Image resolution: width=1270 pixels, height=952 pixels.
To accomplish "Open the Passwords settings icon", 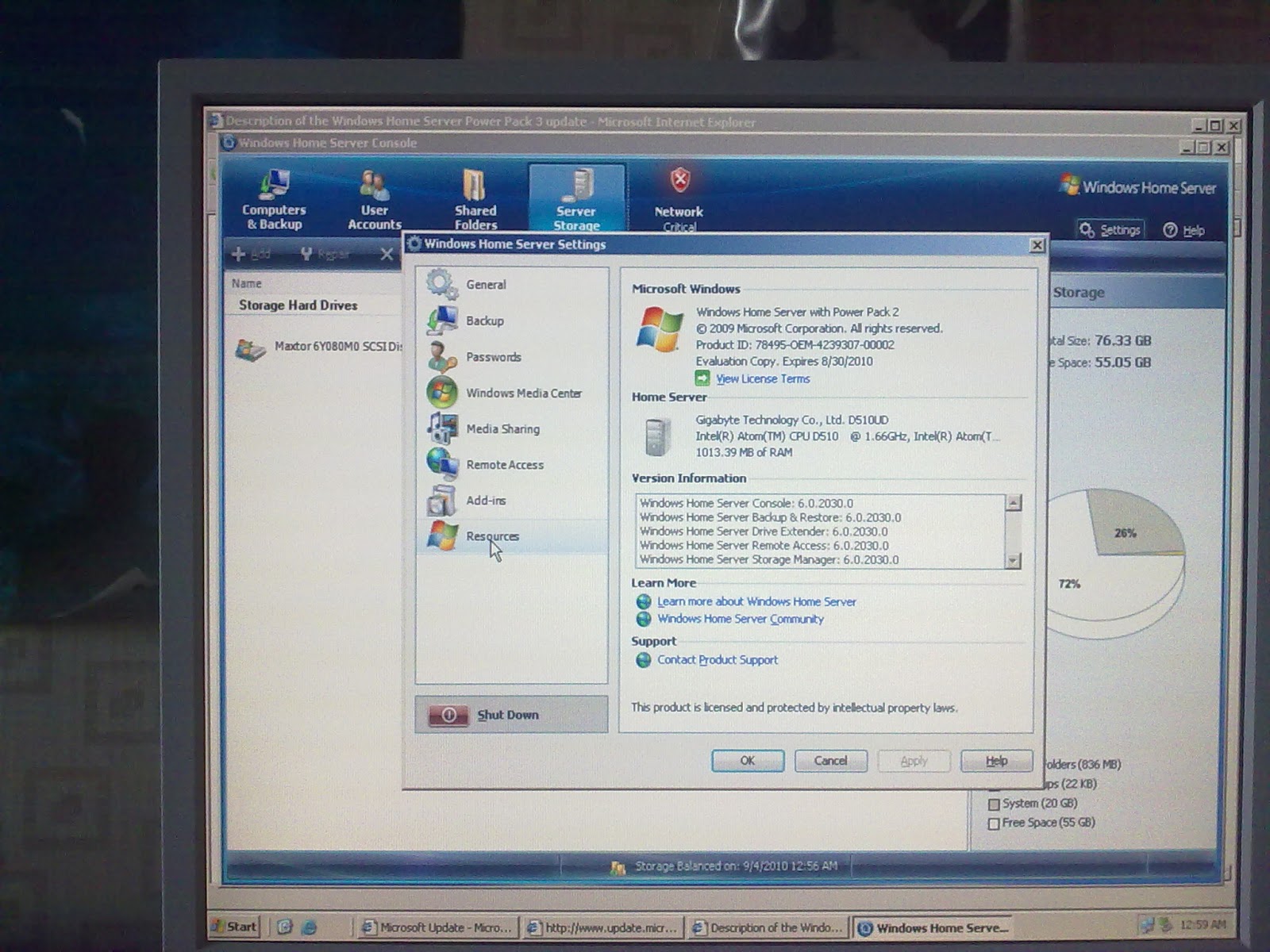I will pyautogui.click(x=442, y=357).
